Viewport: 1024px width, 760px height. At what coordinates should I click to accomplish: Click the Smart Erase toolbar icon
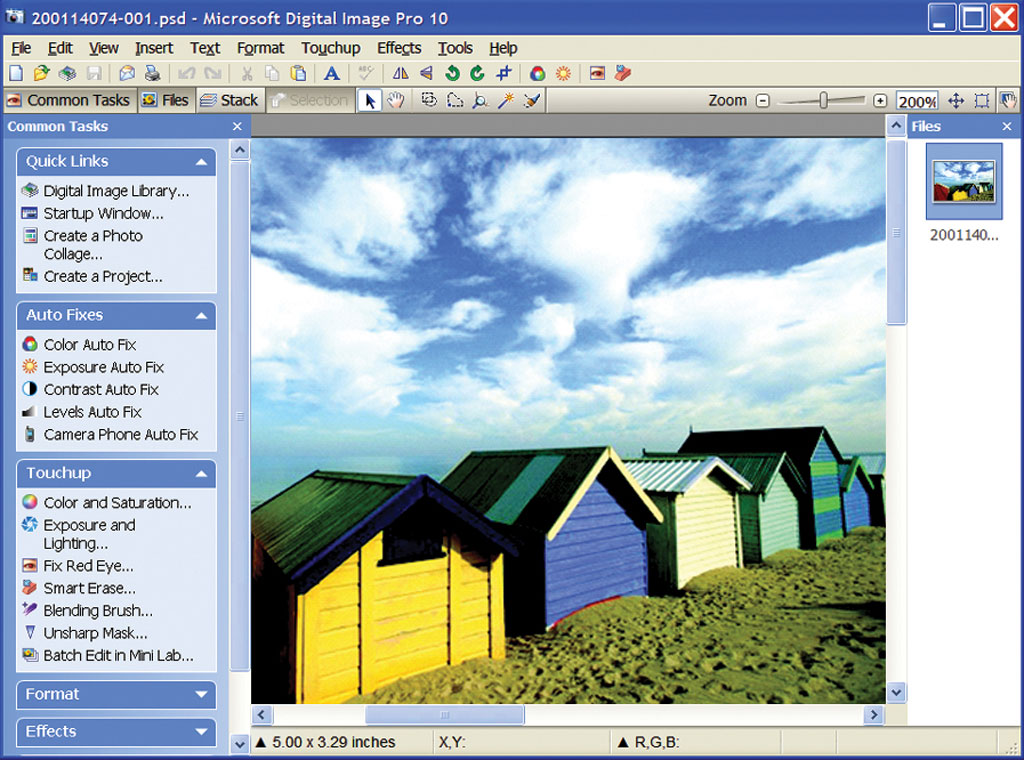point(622,73)
